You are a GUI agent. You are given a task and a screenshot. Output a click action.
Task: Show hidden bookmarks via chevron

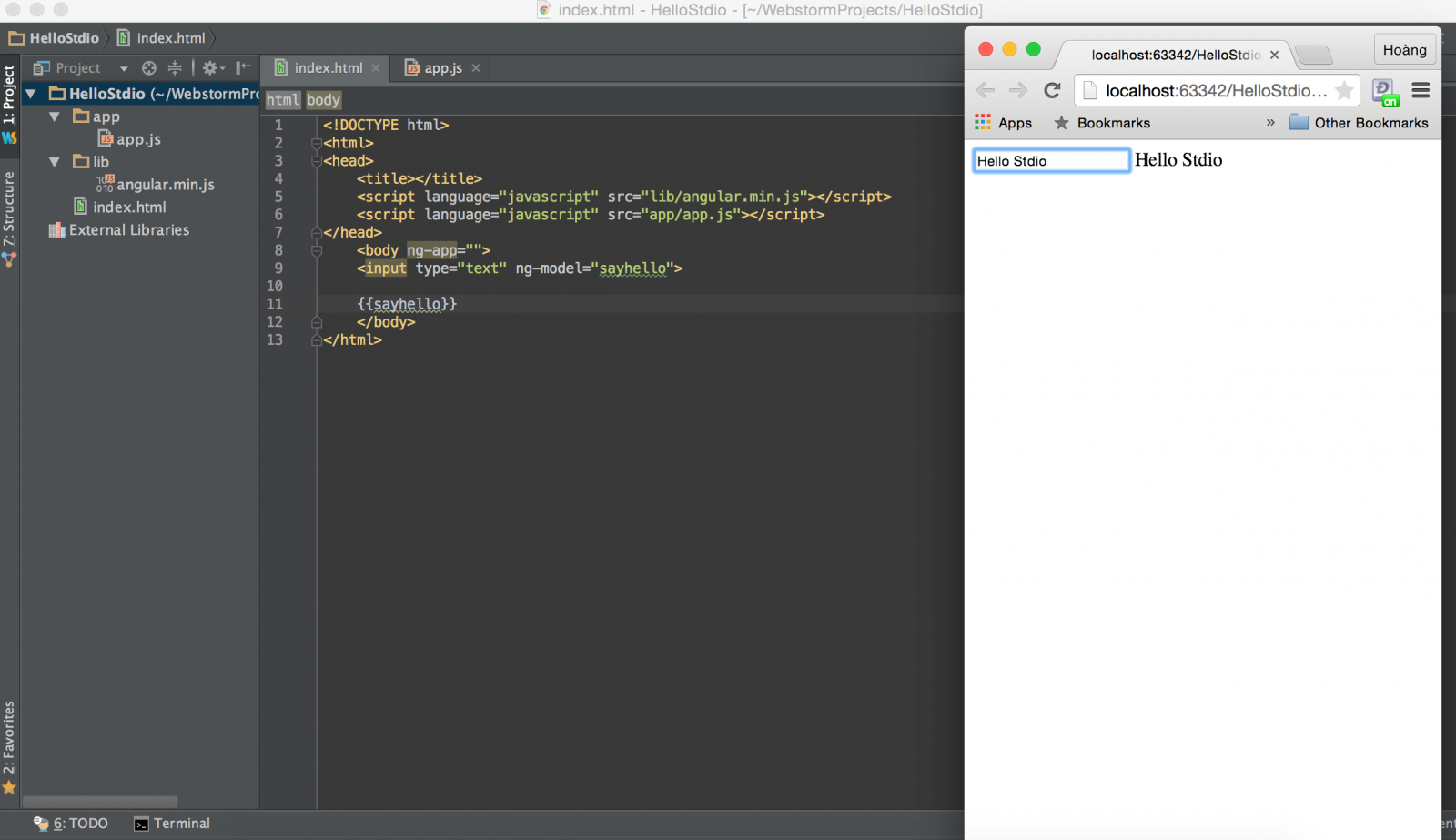(1270, 123)
